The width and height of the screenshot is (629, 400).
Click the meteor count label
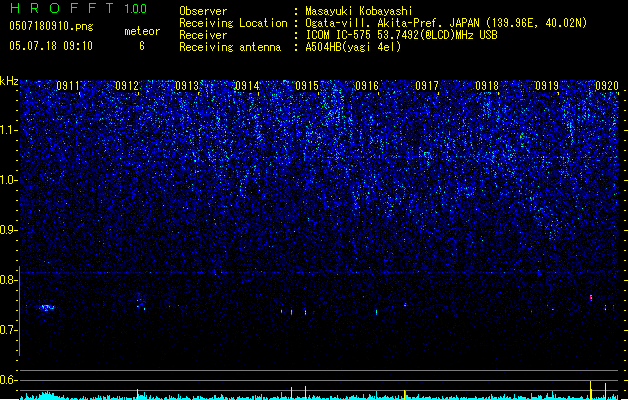tap(142, 31)
